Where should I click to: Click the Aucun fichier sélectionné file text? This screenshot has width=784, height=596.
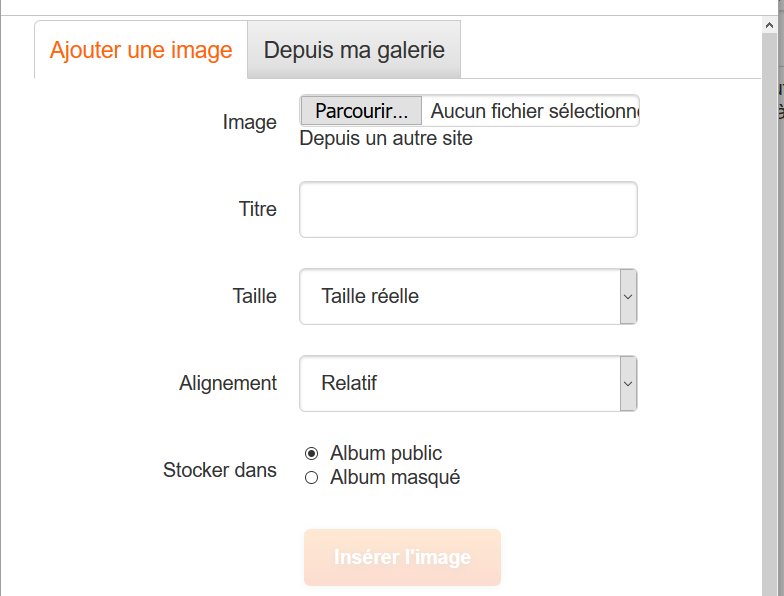pos(533,111)
